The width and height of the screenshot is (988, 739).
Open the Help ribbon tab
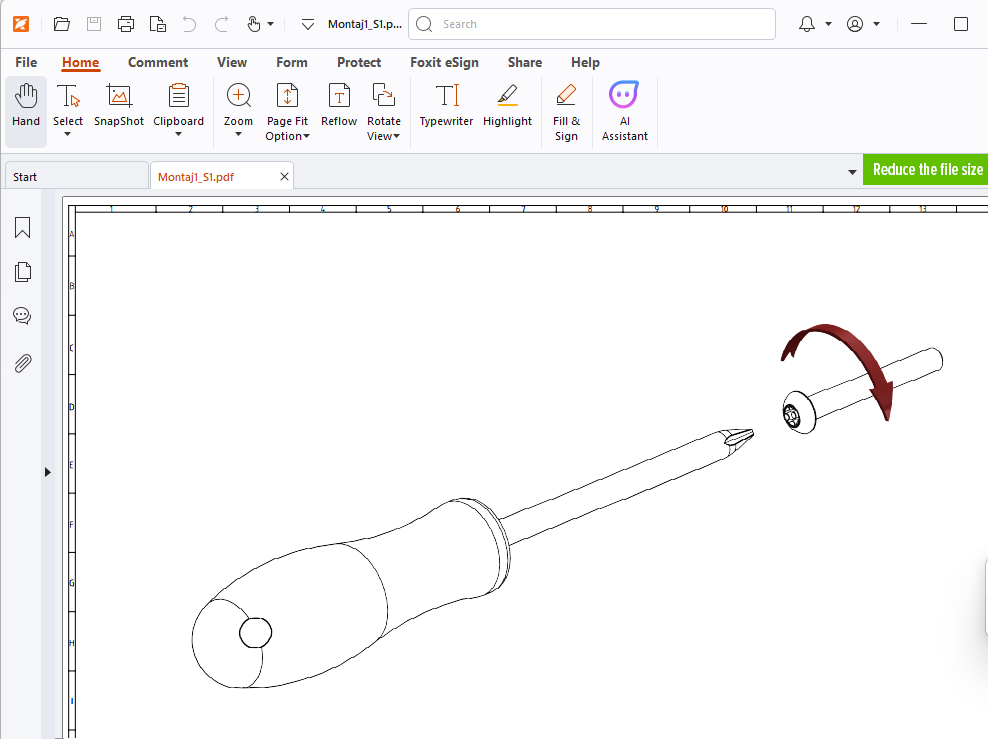coord(585,62)
